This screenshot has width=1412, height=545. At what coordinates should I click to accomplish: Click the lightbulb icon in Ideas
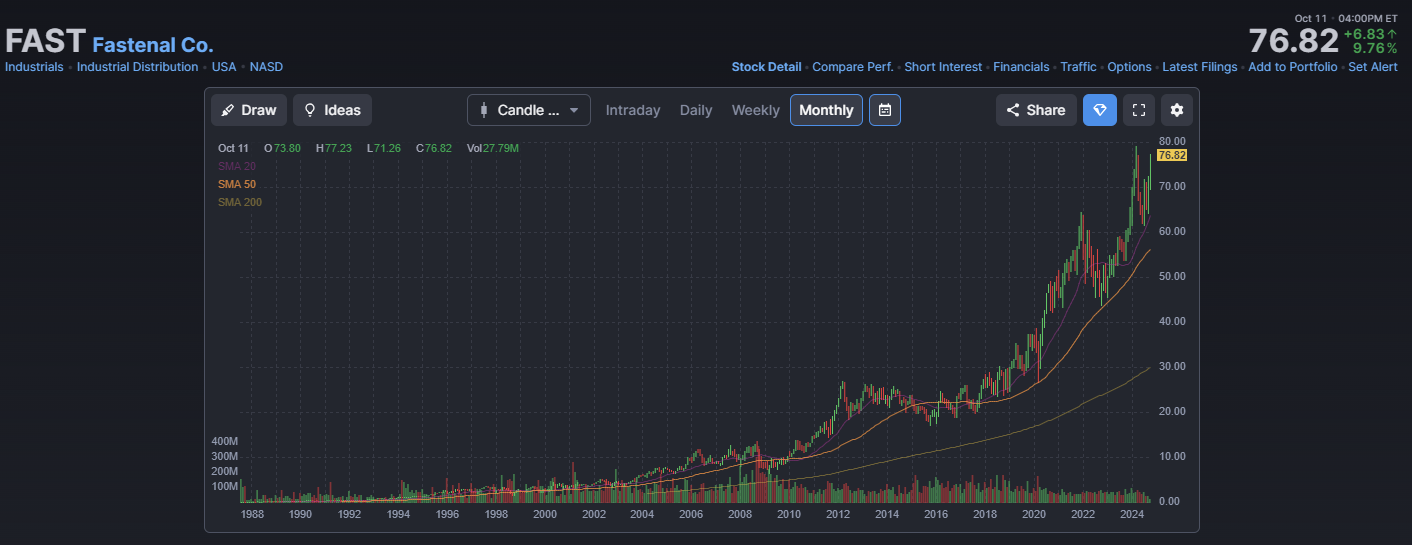[310, 110]
